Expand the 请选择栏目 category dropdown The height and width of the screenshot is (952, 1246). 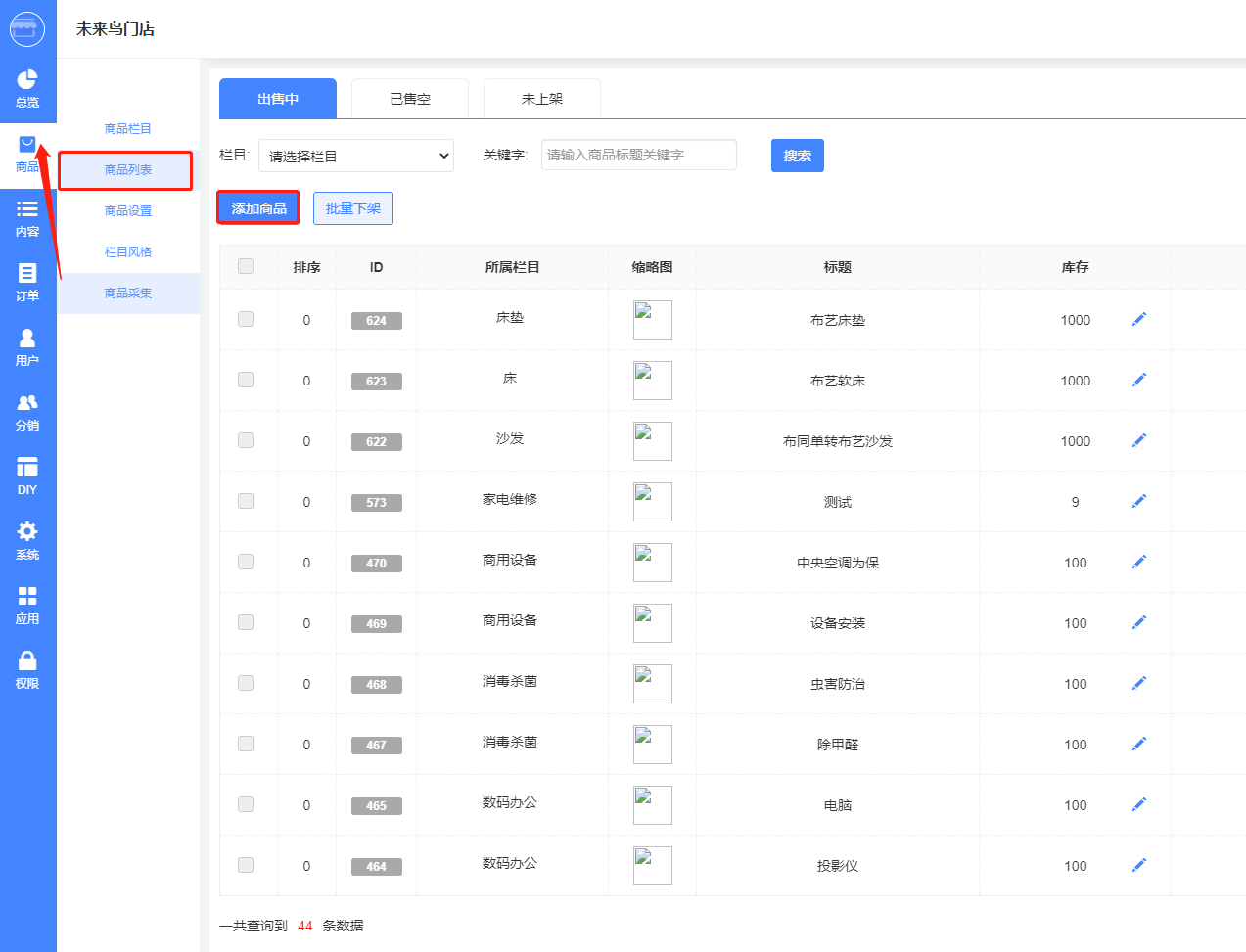(356, 156)
